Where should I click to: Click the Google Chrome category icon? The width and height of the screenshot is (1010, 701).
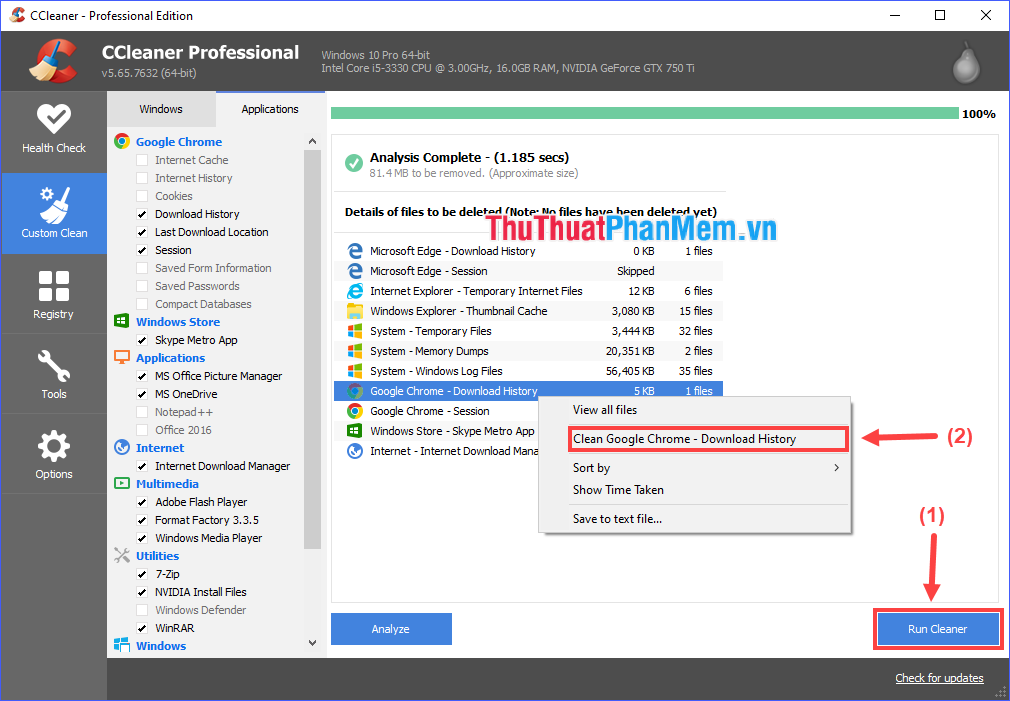pos(122,141)
